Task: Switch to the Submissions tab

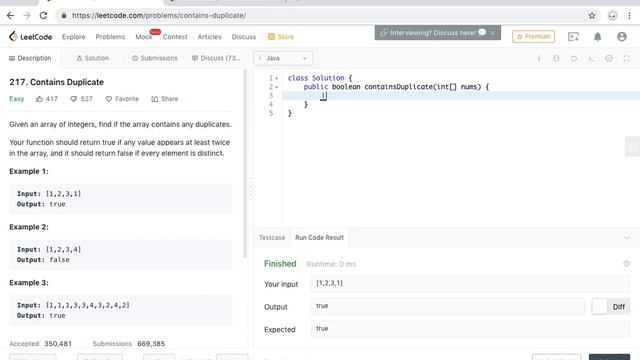Action: pos(155,58)
